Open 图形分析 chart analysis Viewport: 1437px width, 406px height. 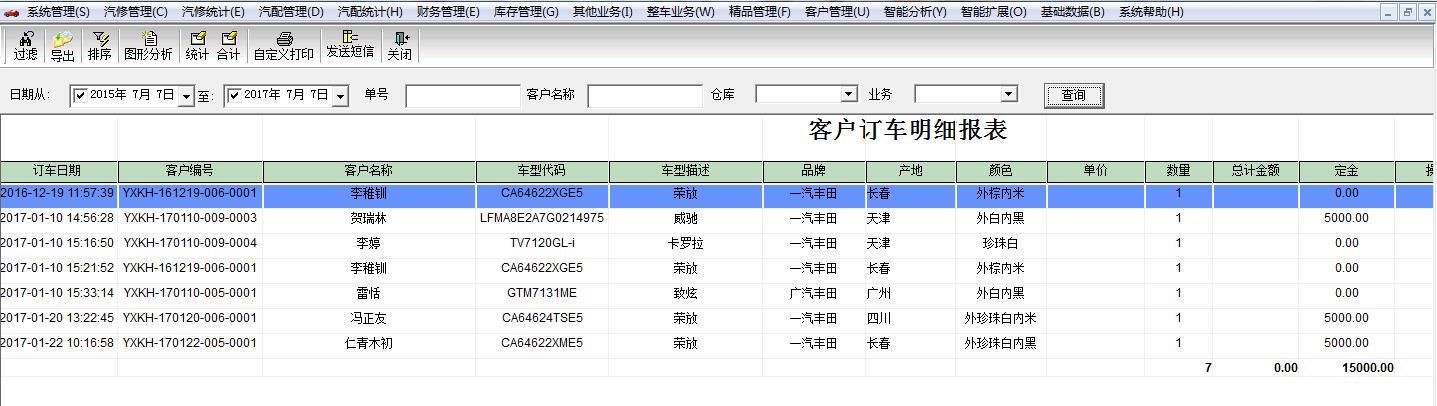click(147, 46)
